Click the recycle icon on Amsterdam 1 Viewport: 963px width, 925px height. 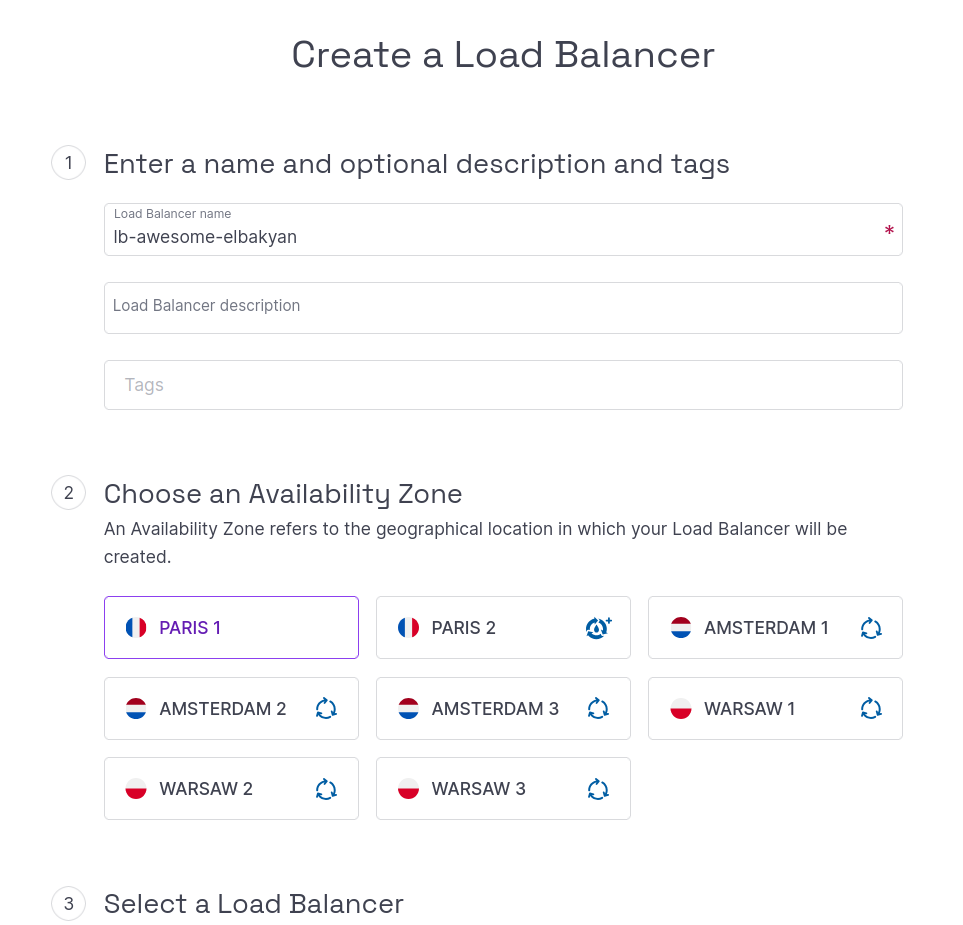click(x=871, y=628)
